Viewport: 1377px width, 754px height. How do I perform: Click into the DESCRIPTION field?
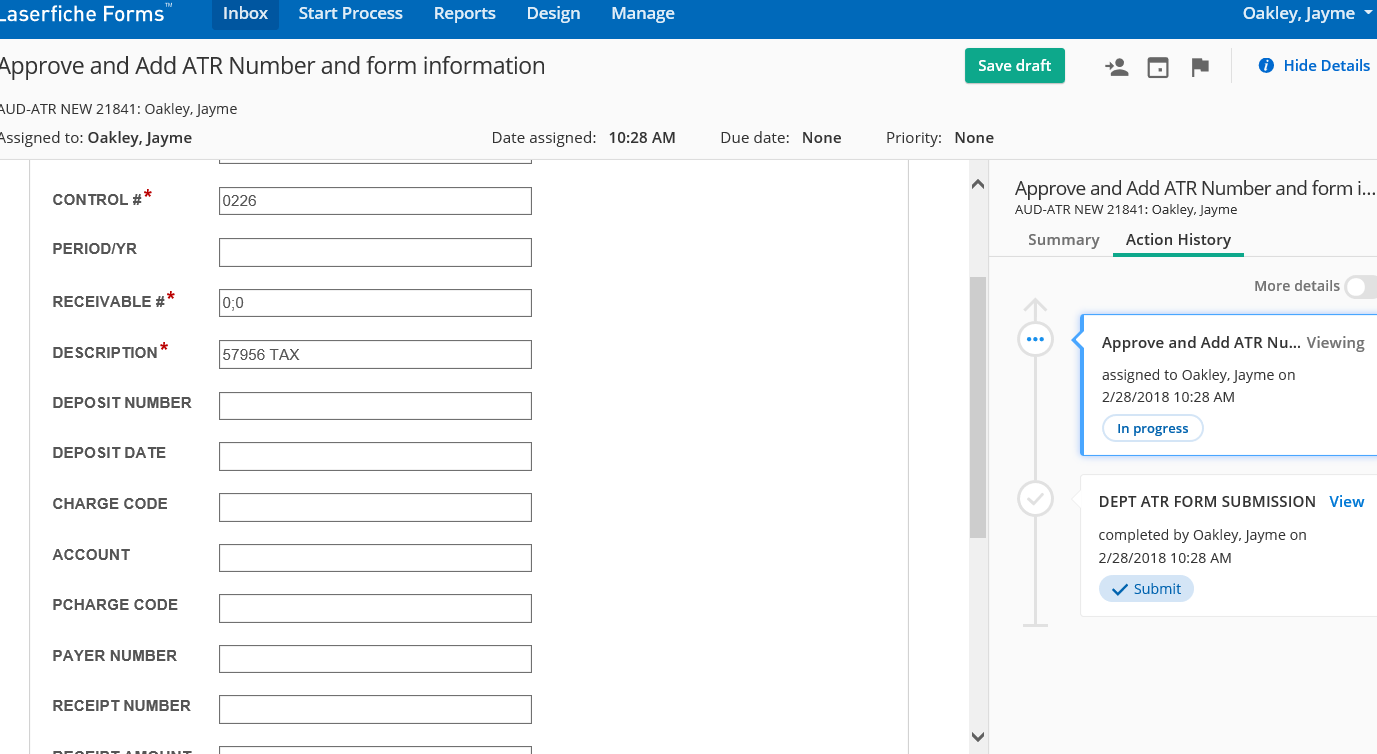pos(375,354)
